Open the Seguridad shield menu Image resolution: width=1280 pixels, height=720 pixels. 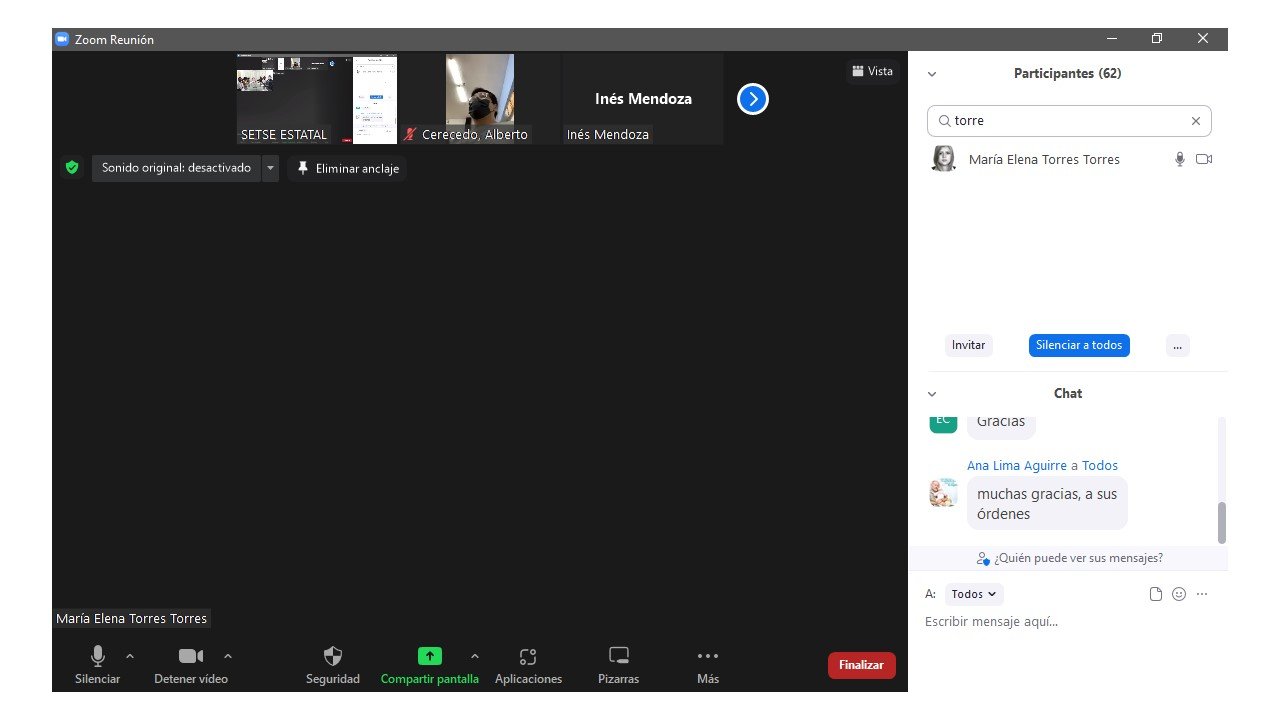pyautogui.click(x=333, y=665)
